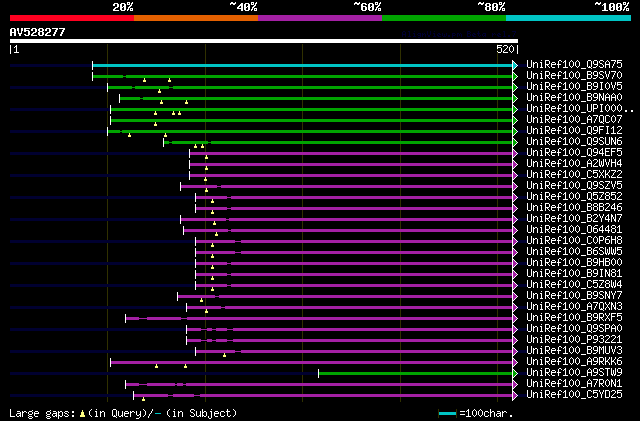Open hit UniRef100_B9SNY7

(x=574, y=296)
